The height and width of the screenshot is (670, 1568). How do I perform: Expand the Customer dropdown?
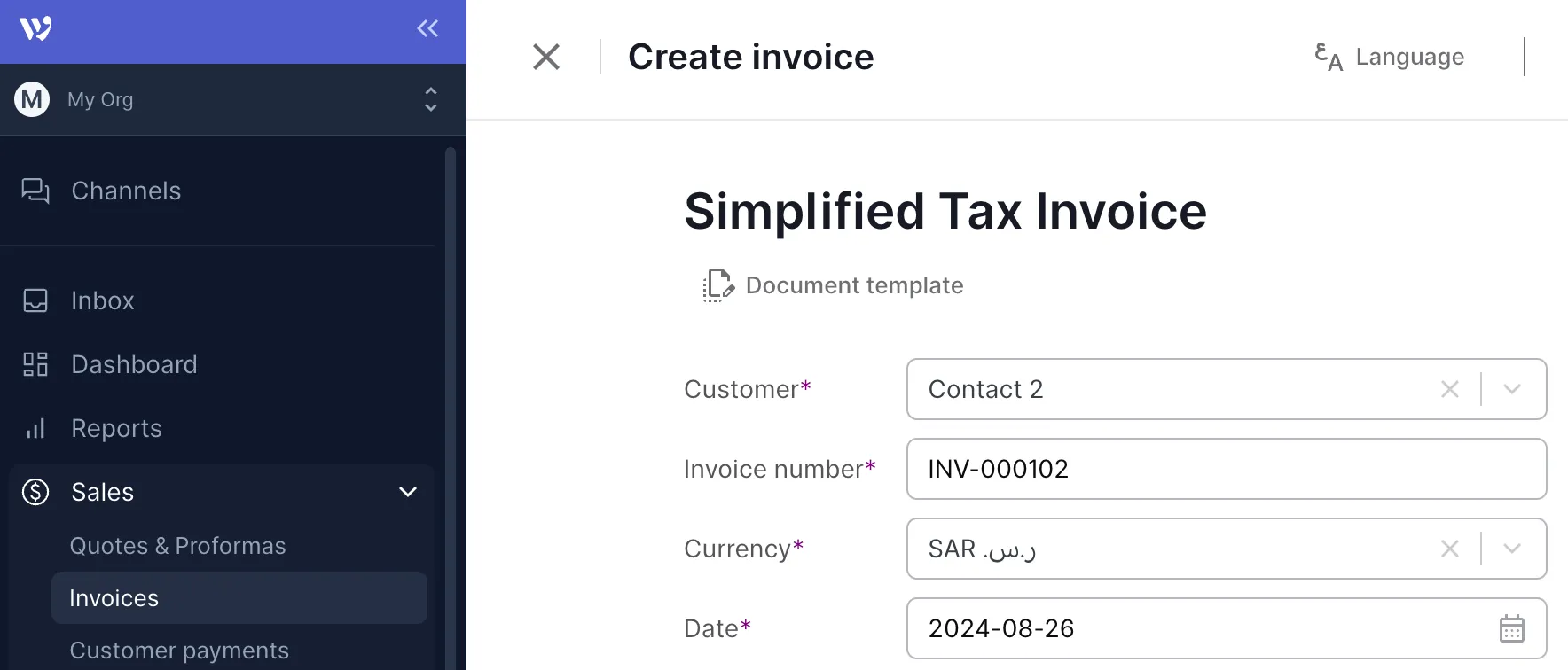tap(1512, 389)
